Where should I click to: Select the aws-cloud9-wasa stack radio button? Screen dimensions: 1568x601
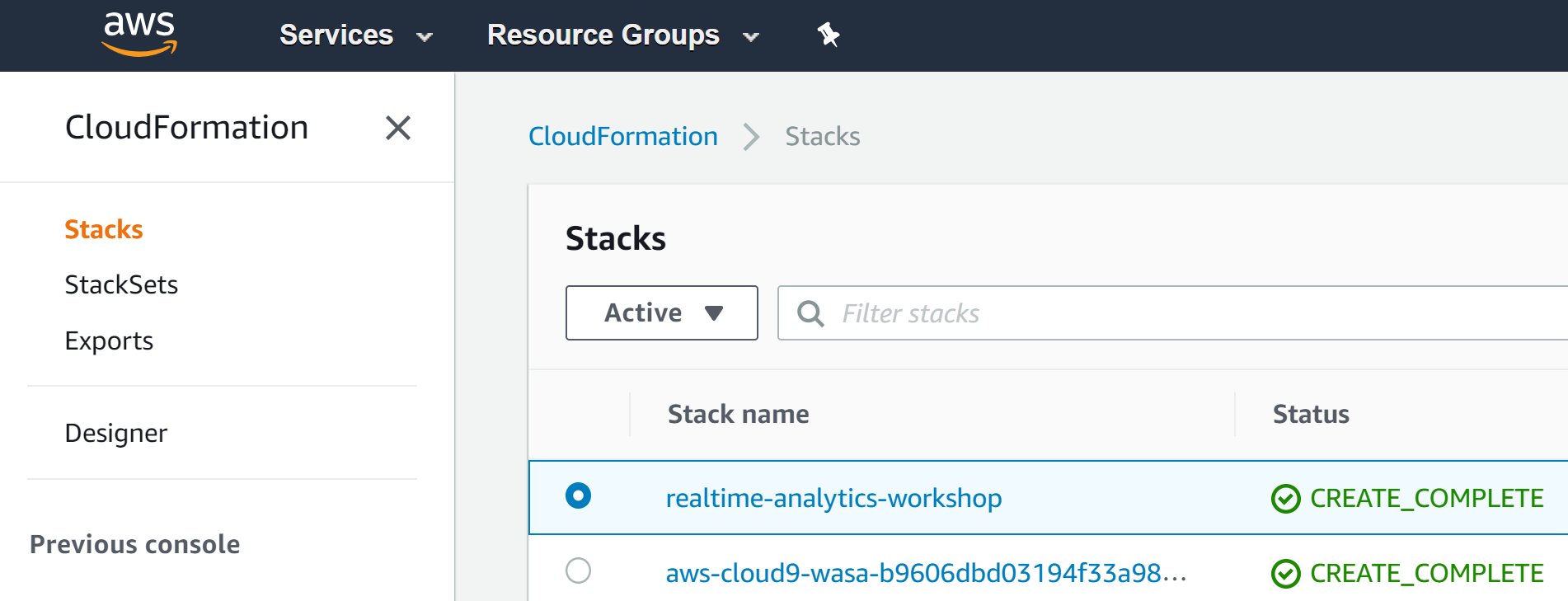578,570
